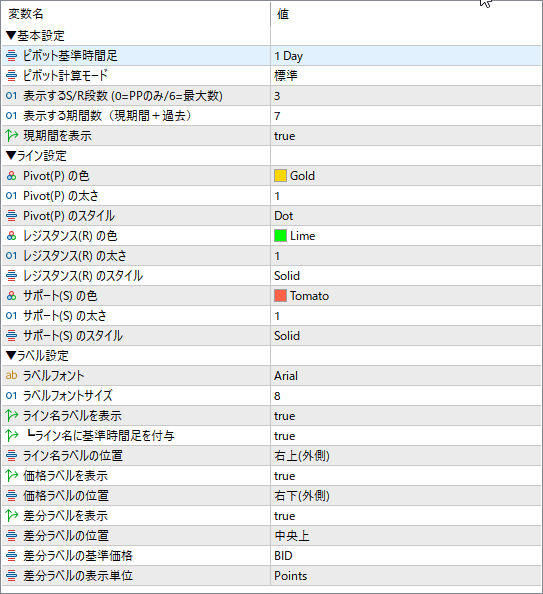Click the color icon beside レジスタンス(R) の色
The image size is (543, 594).
(x=11, y=236)
